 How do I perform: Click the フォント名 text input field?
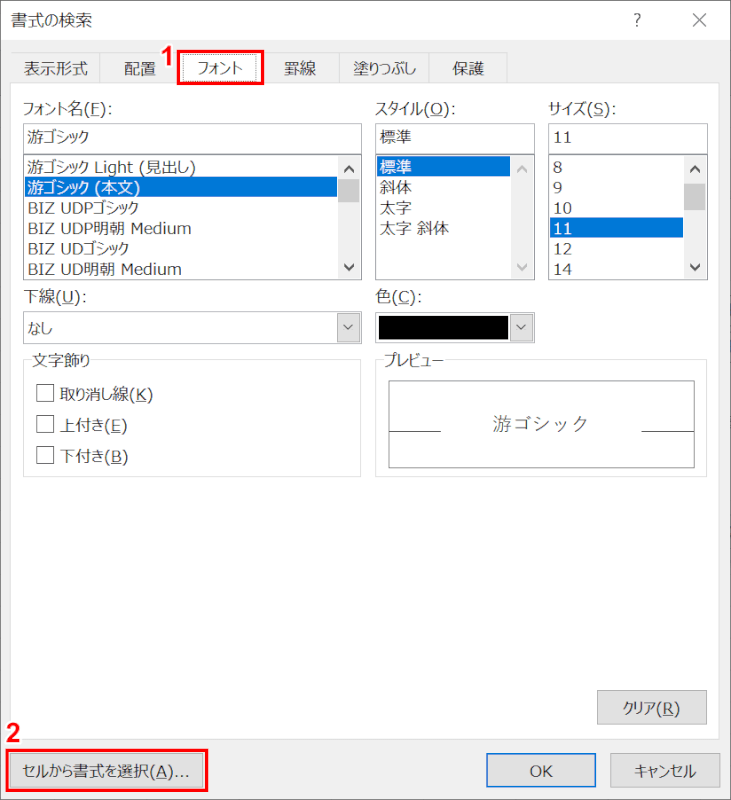click(x=191, y=137)
